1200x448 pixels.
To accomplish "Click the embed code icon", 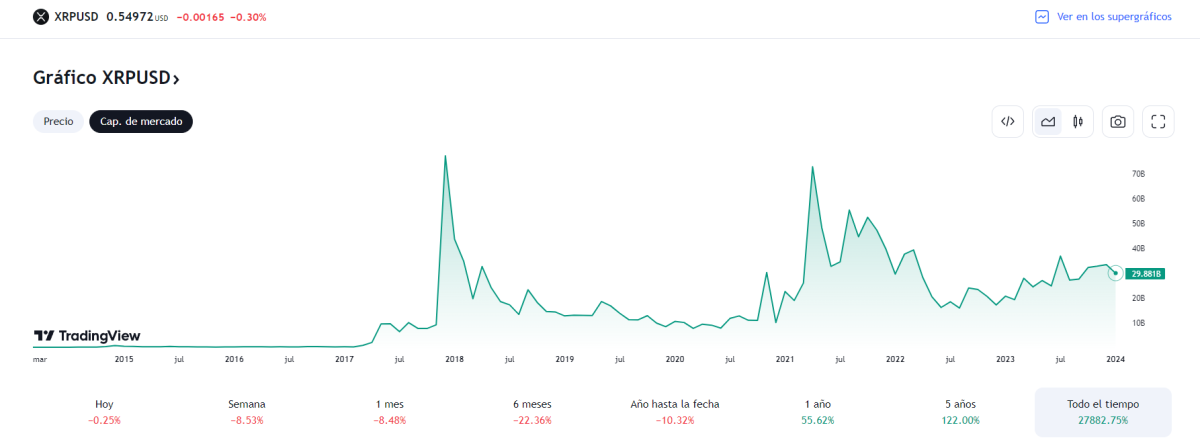I will (x=1008, y=122).
